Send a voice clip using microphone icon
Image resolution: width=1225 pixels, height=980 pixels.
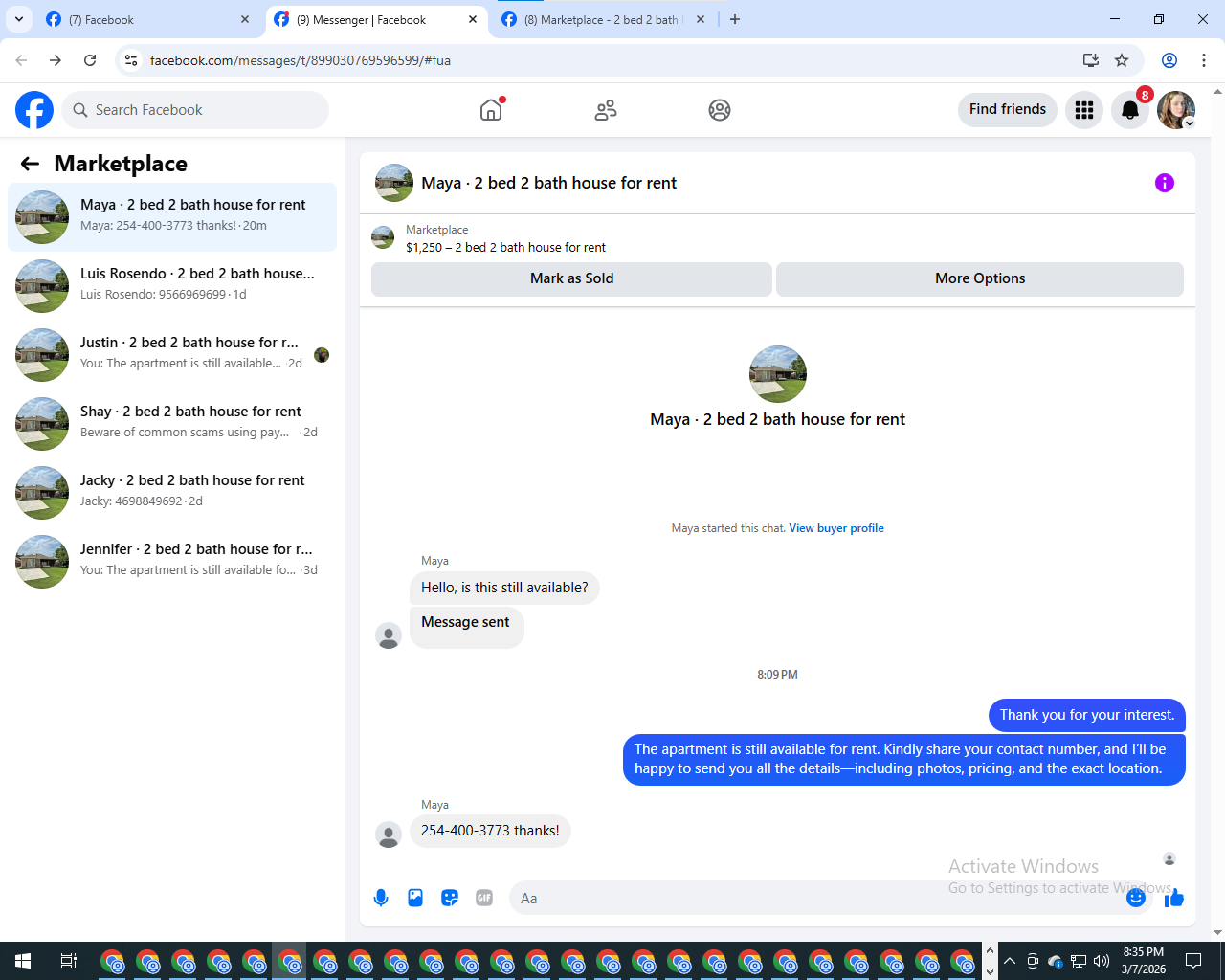coord(381,898)
